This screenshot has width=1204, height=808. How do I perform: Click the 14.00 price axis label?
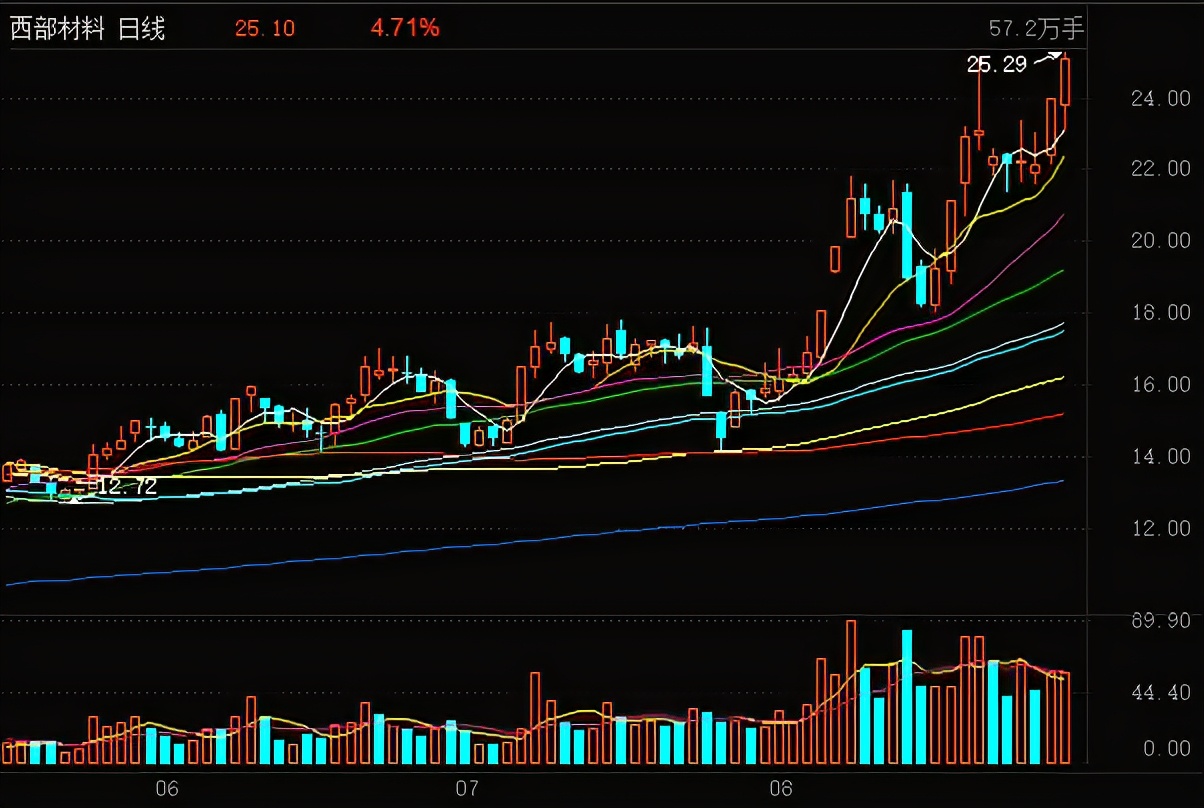click(x=1159, y=457)
